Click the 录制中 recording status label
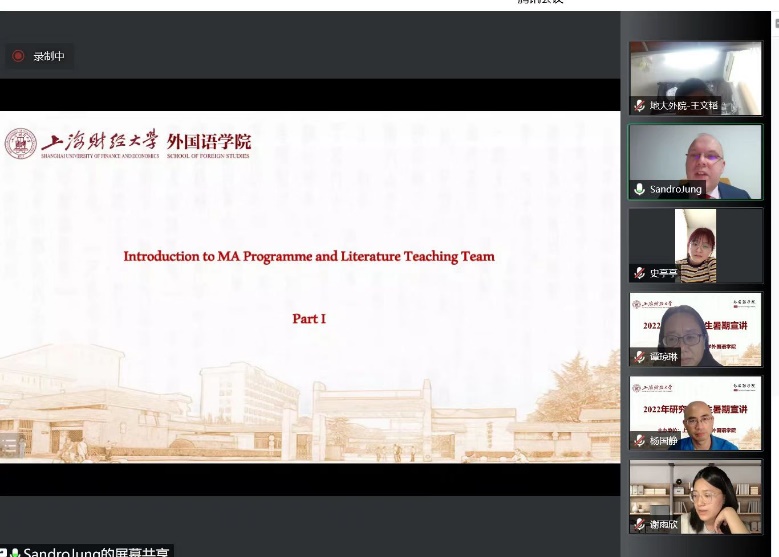Image resolution: width=779 pixels, height=557 pixels. (x=49, y=57)
